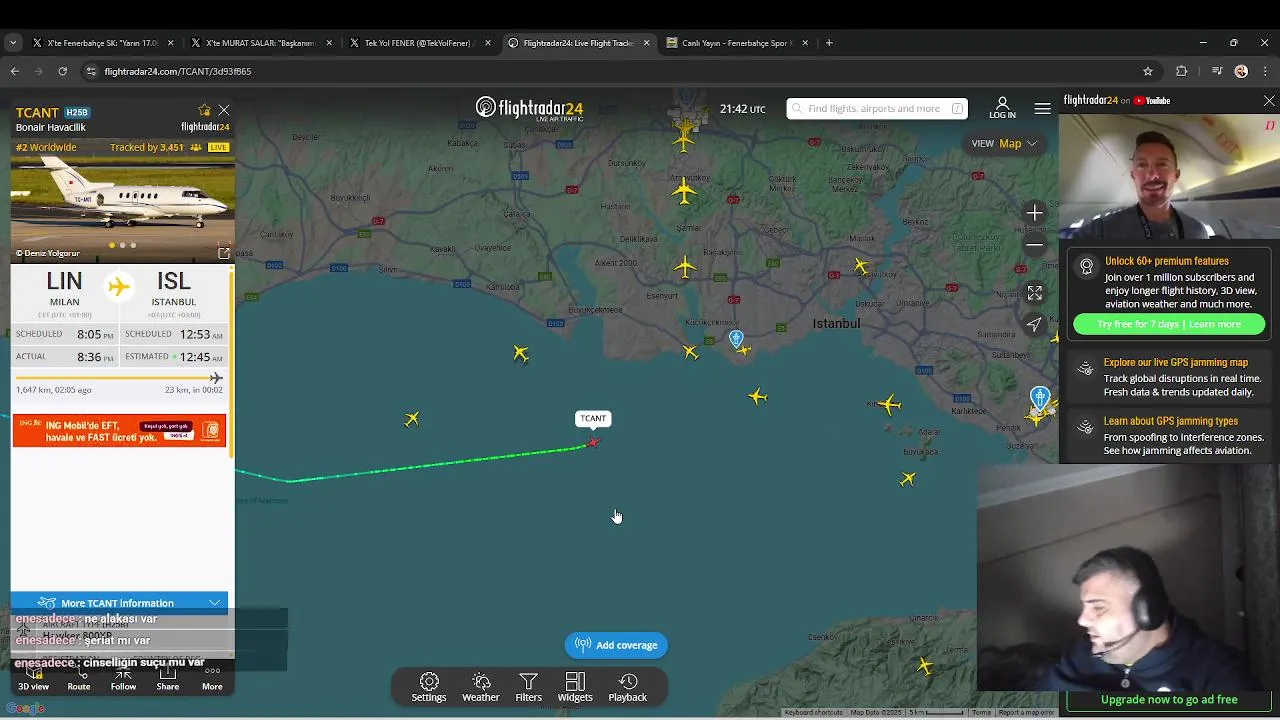The width and height of the screenshot is (1280, 720).
Task: Open aircraft photo in external link
Action: [x=223, y=253]
